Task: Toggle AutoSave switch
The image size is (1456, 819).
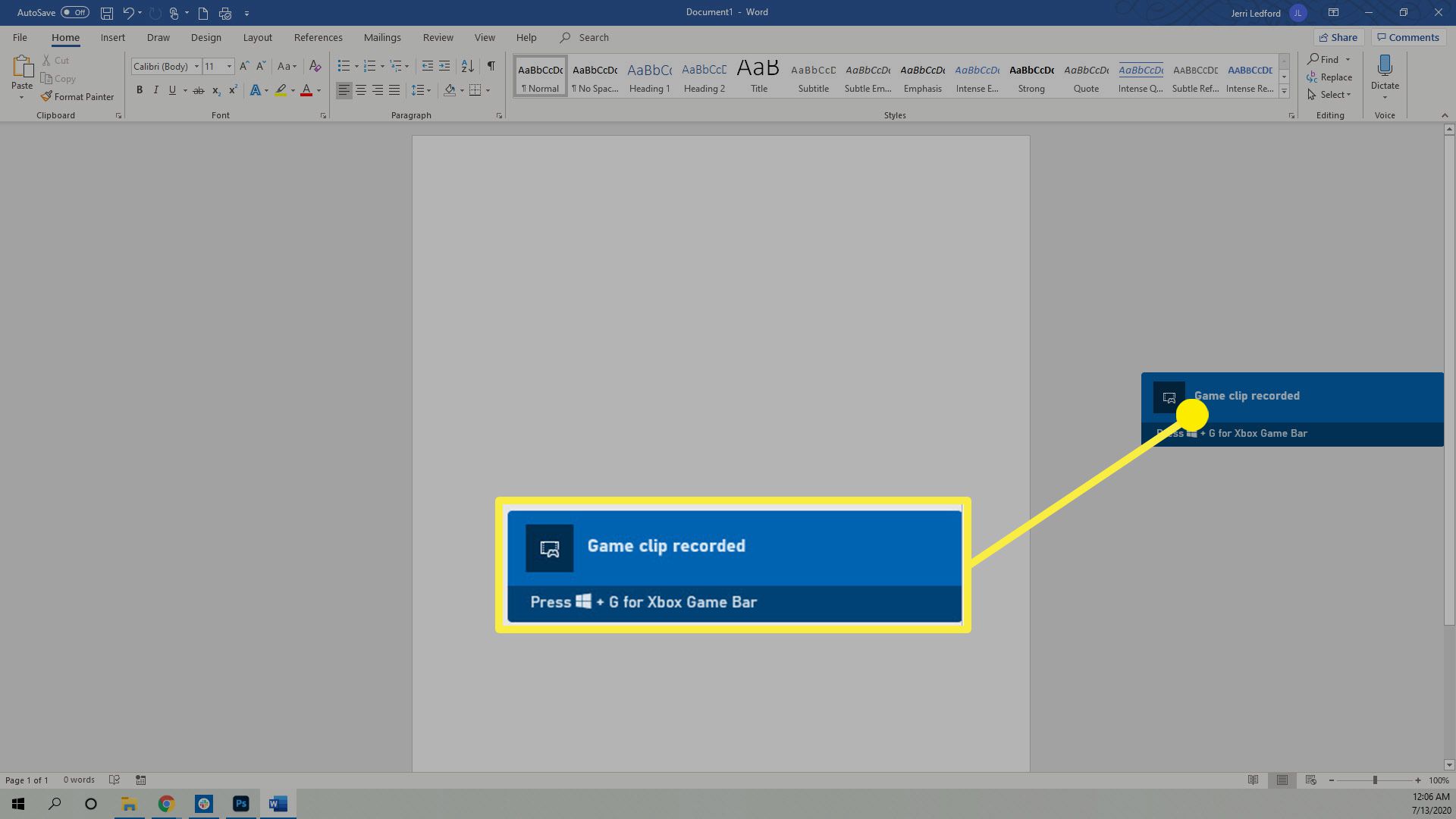Action: point(74,13)
